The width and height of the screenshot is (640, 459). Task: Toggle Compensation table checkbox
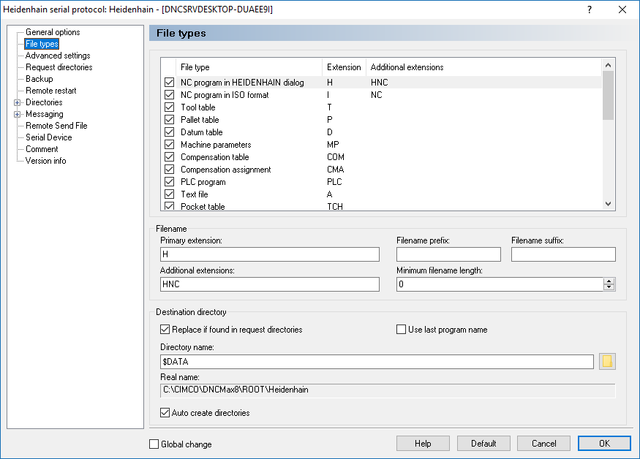tap(169, 157)
